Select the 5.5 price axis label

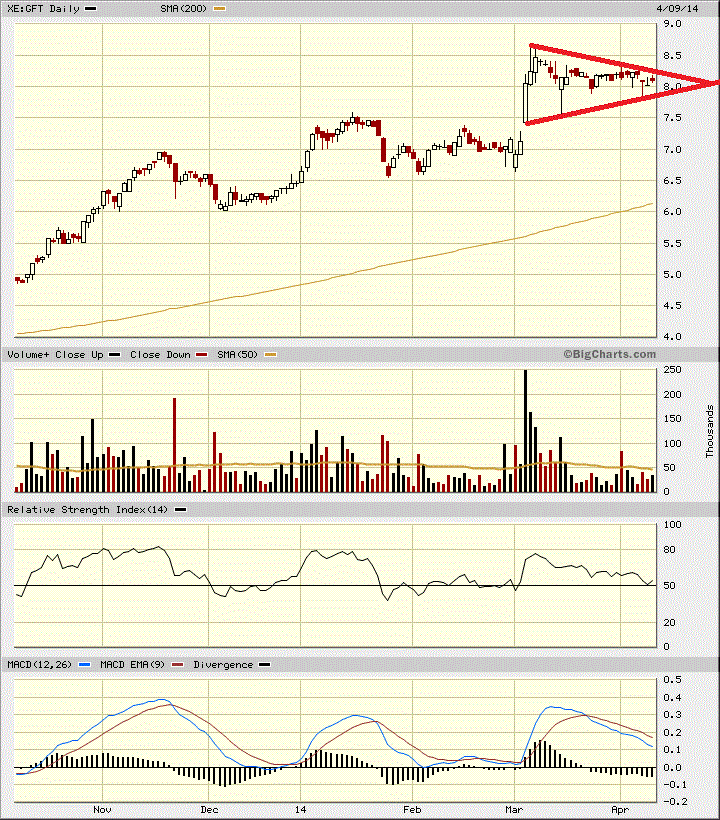click(x=672, y=244)
